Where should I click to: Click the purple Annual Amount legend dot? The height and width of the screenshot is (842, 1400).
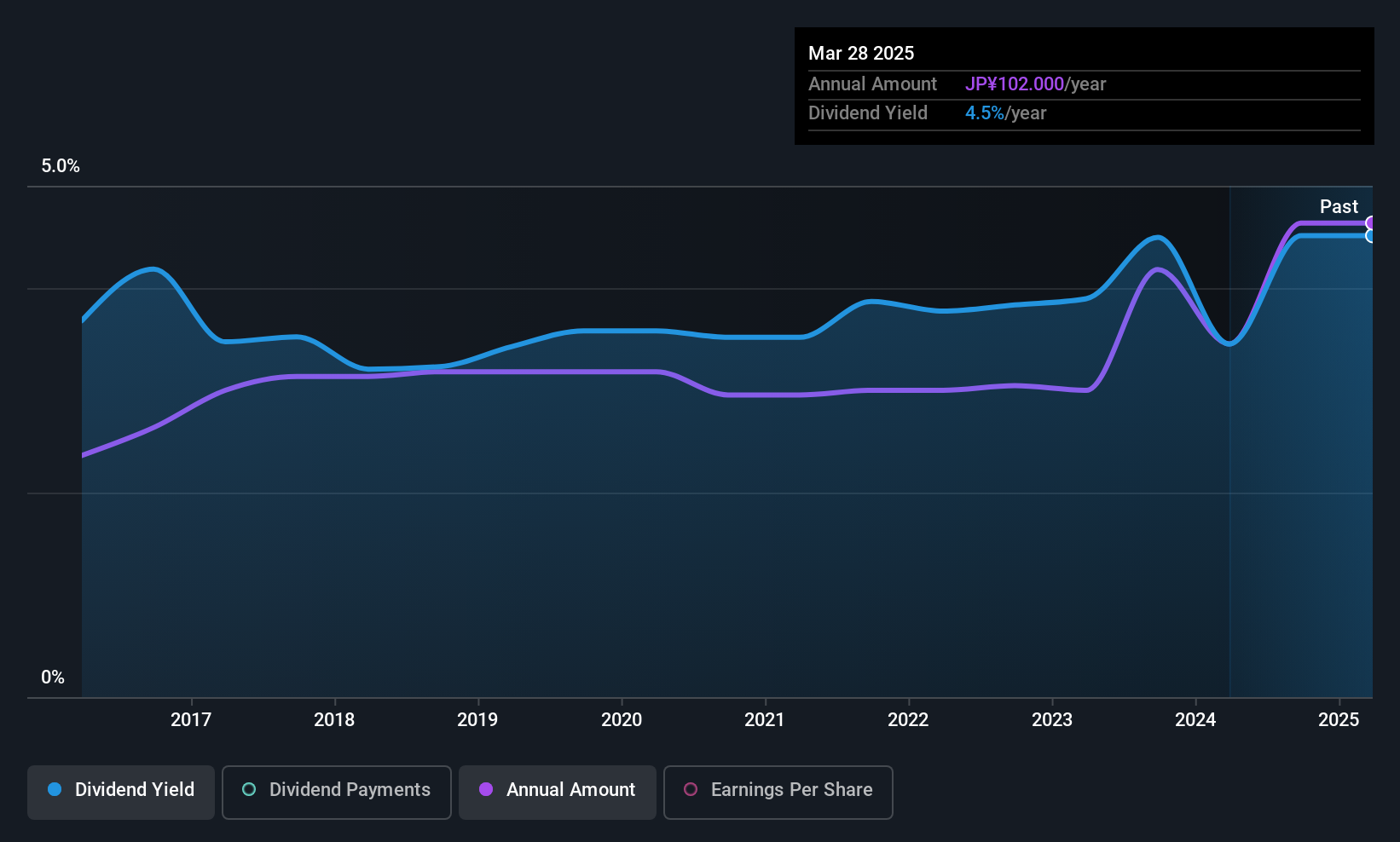[486, 790]
